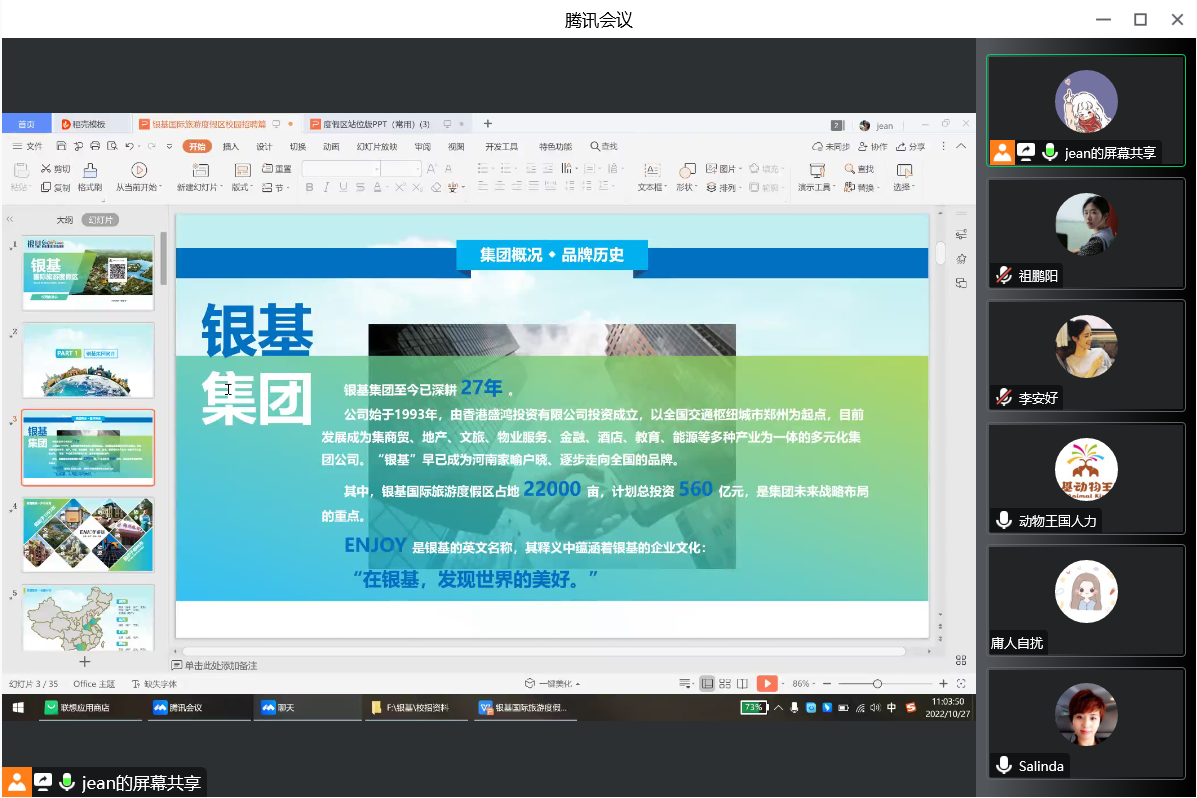
Task: Click the 新建幻灯片 new slide icon
Action: (x=200, y=171)
